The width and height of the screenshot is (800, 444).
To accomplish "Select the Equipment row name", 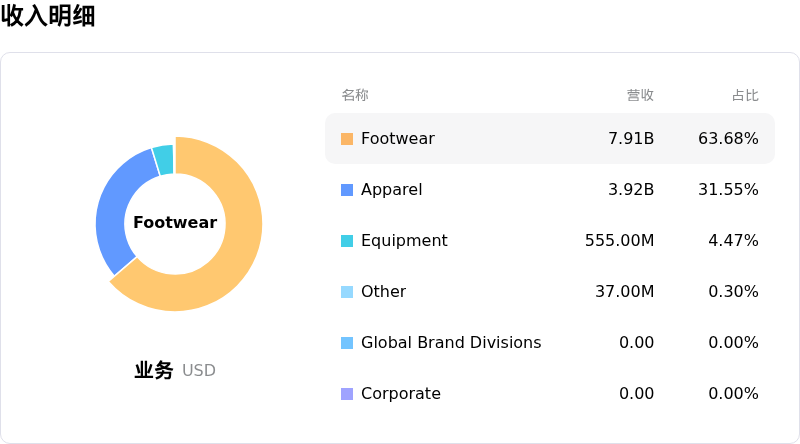I will [404, 241].
